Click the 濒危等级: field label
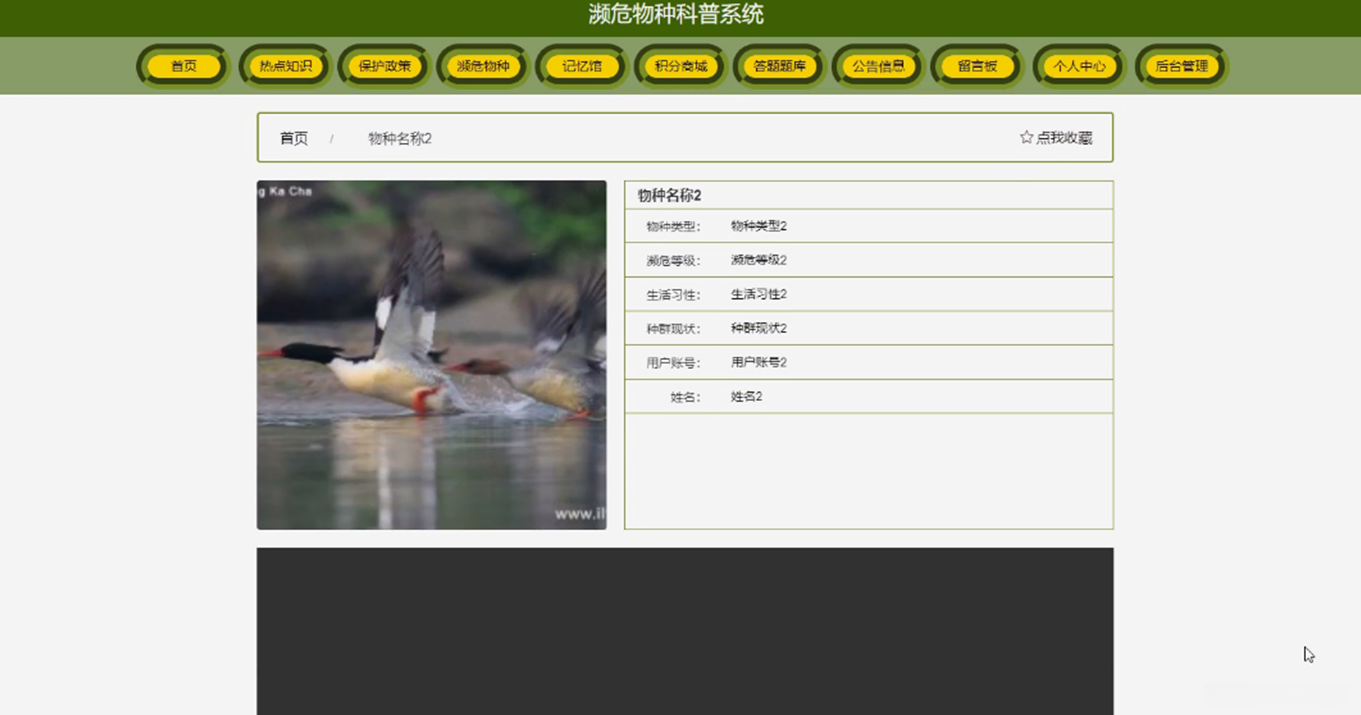 [673, 261]
